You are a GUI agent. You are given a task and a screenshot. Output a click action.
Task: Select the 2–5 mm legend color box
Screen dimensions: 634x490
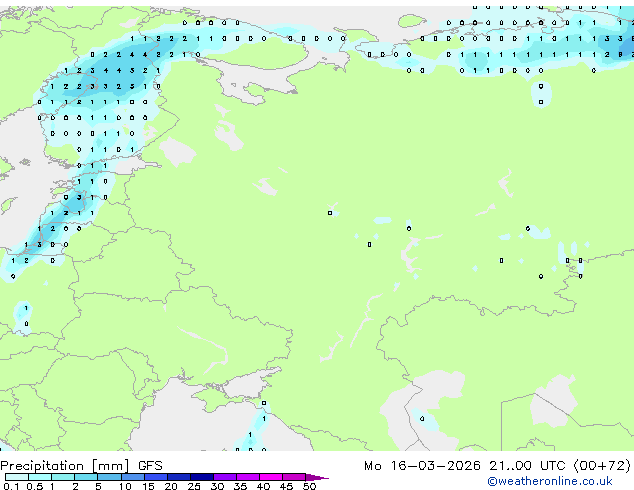pyautogui.click(x=86, y=477)
